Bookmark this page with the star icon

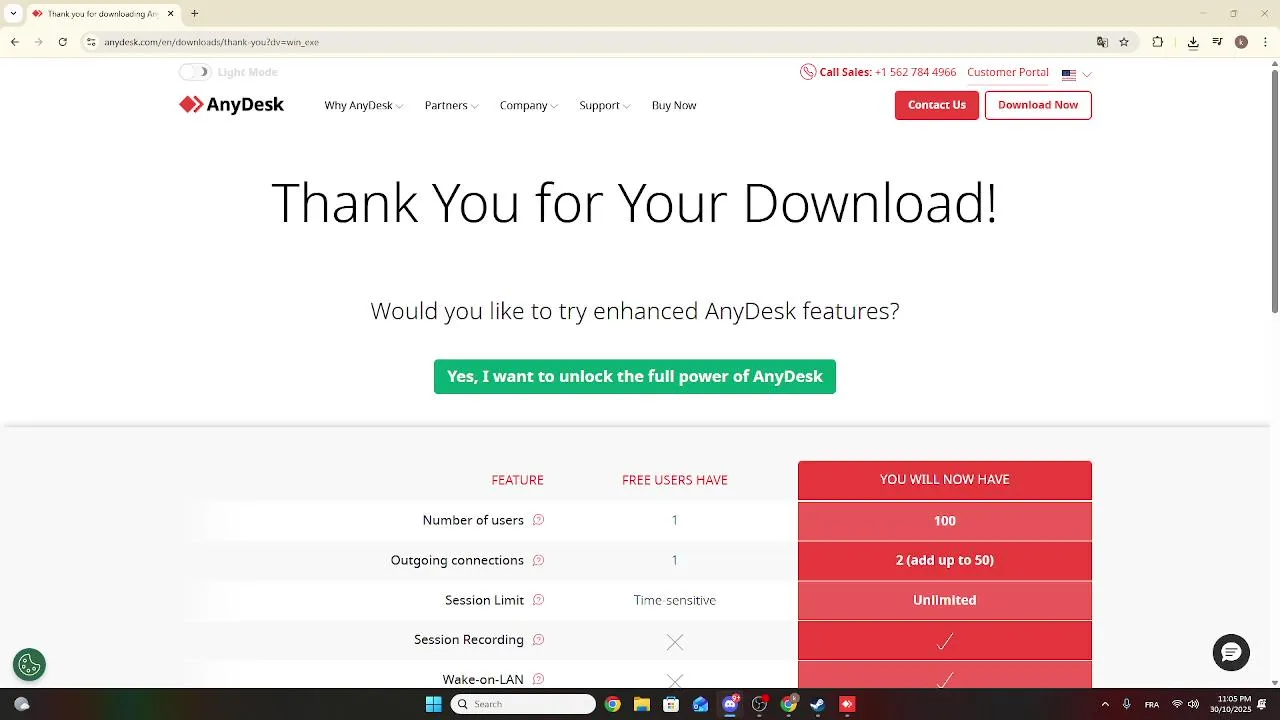click(1124, 42)
